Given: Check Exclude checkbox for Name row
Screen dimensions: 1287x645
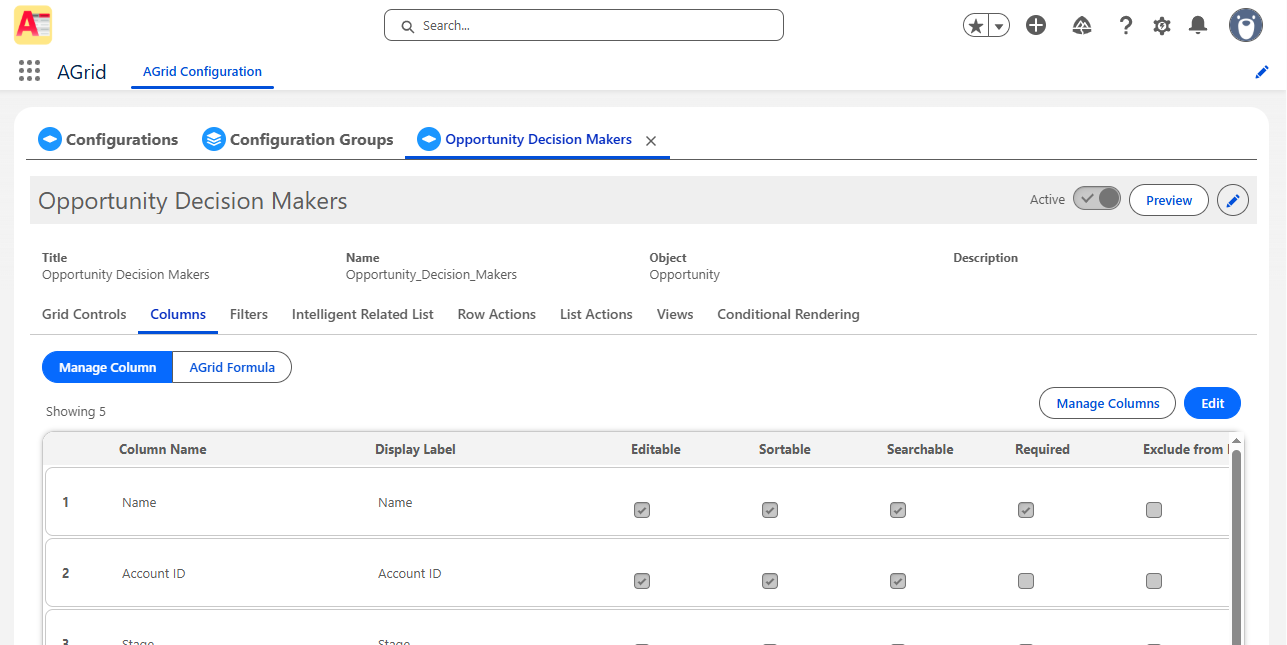Looking at the screenshot, I should (x=1154, y=510).
